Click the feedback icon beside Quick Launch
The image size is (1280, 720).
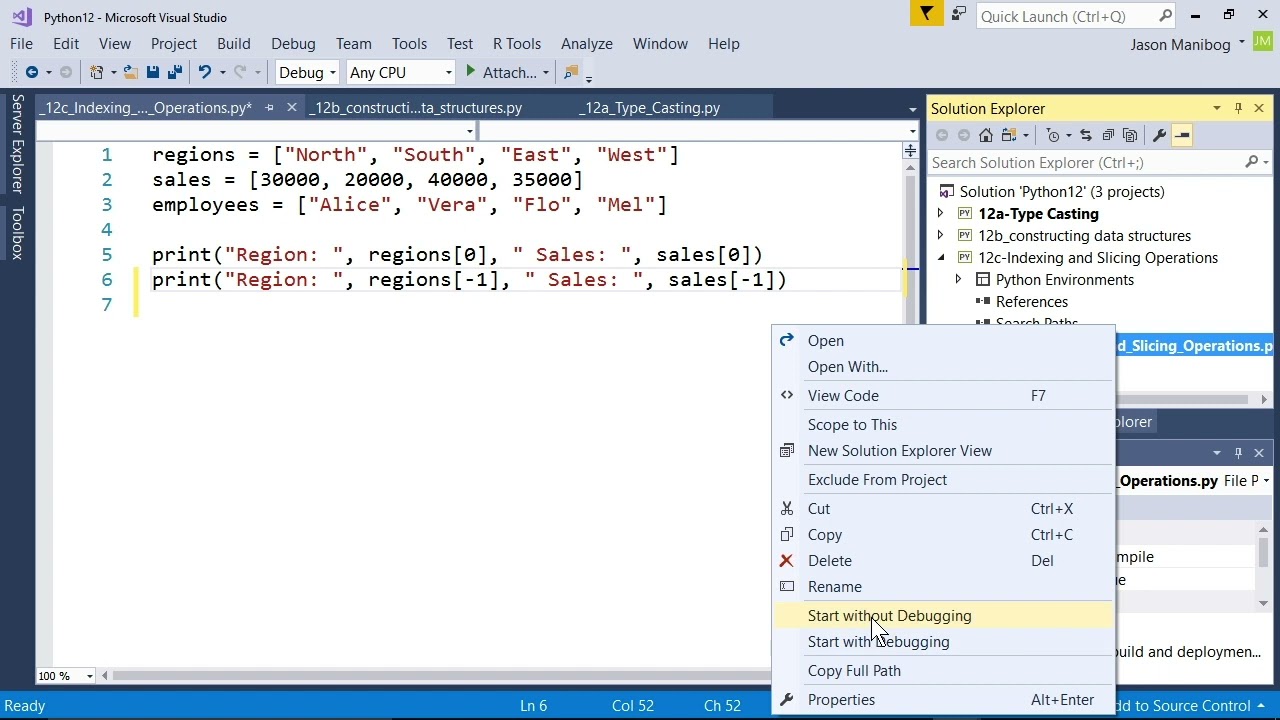point(959,14)
